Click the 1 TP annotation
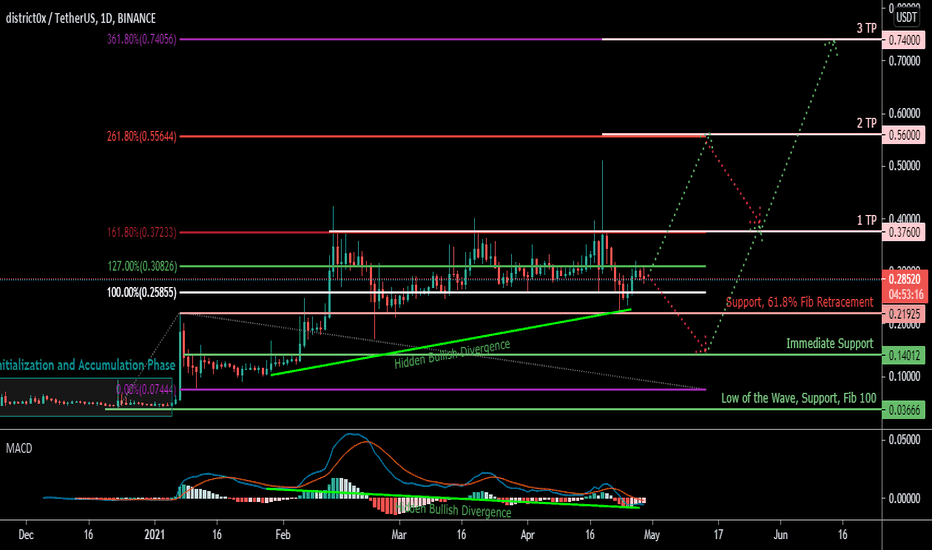The height and width of the screenshot is (550, 932). coord(866,221)
